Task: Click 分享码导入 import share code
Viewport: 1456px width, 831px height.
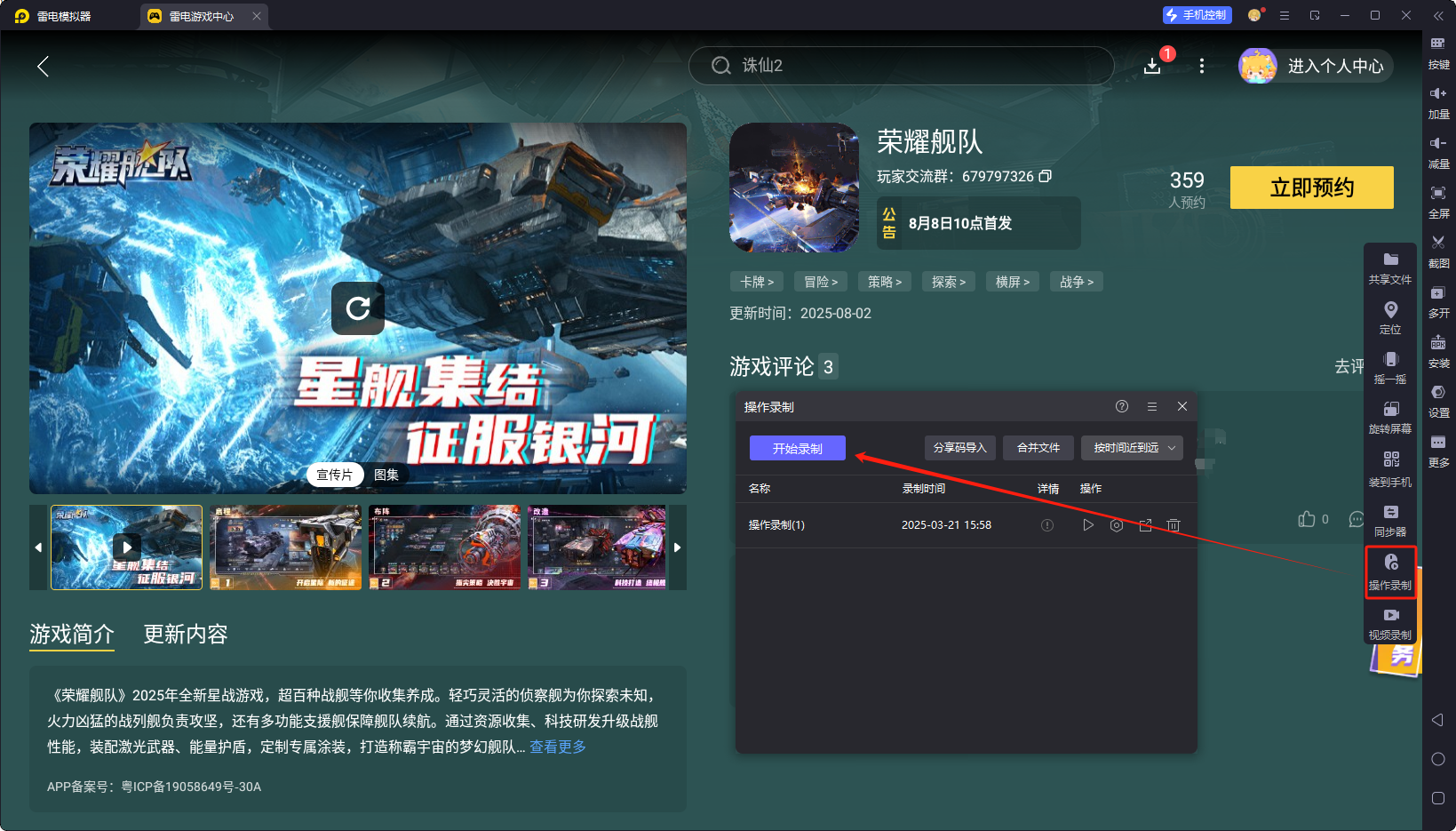Action: (960, 448)
